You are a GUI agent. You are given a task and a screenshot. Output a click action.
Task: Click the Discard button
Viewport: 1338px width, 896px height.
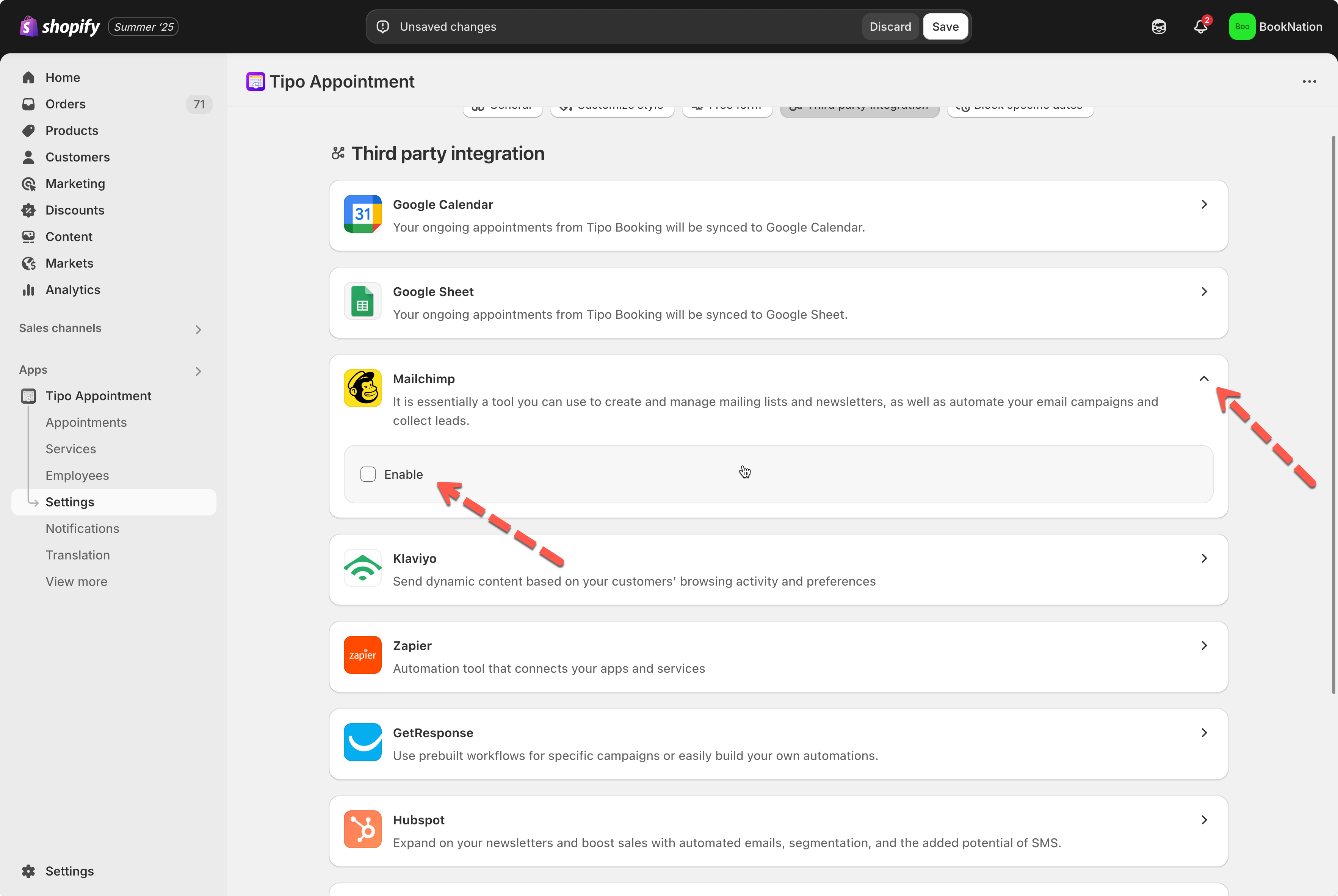pos(890,27)
